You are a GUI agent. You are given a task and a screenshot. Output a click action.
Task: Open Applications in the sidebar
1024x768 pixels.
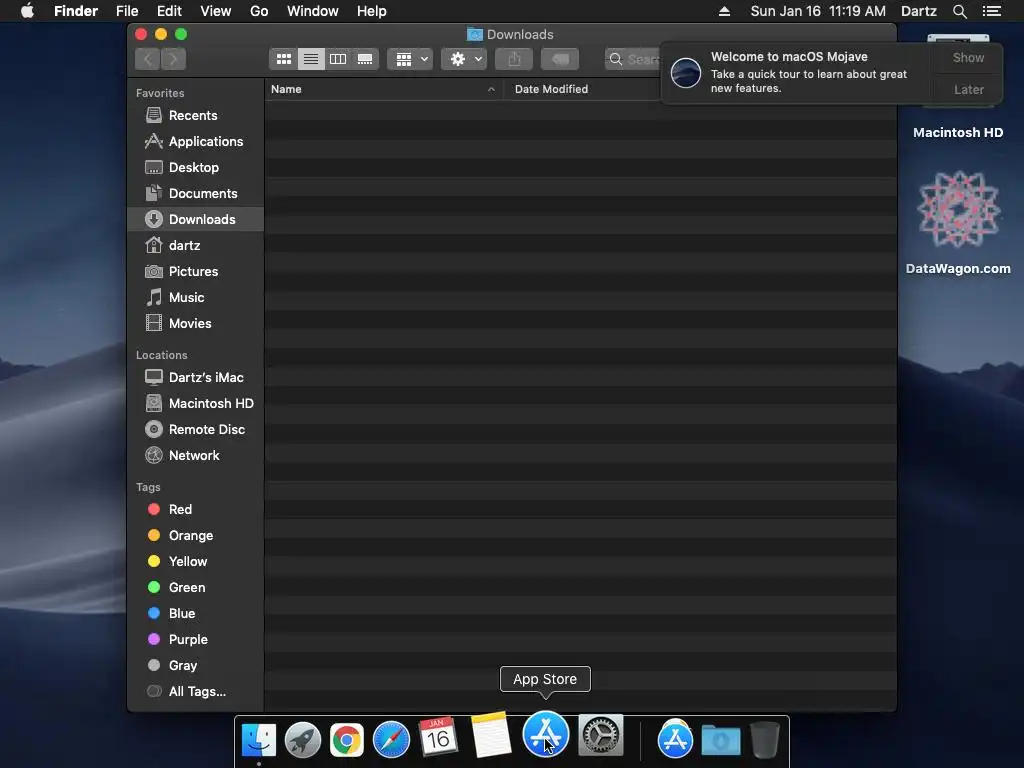click(196, 142)
